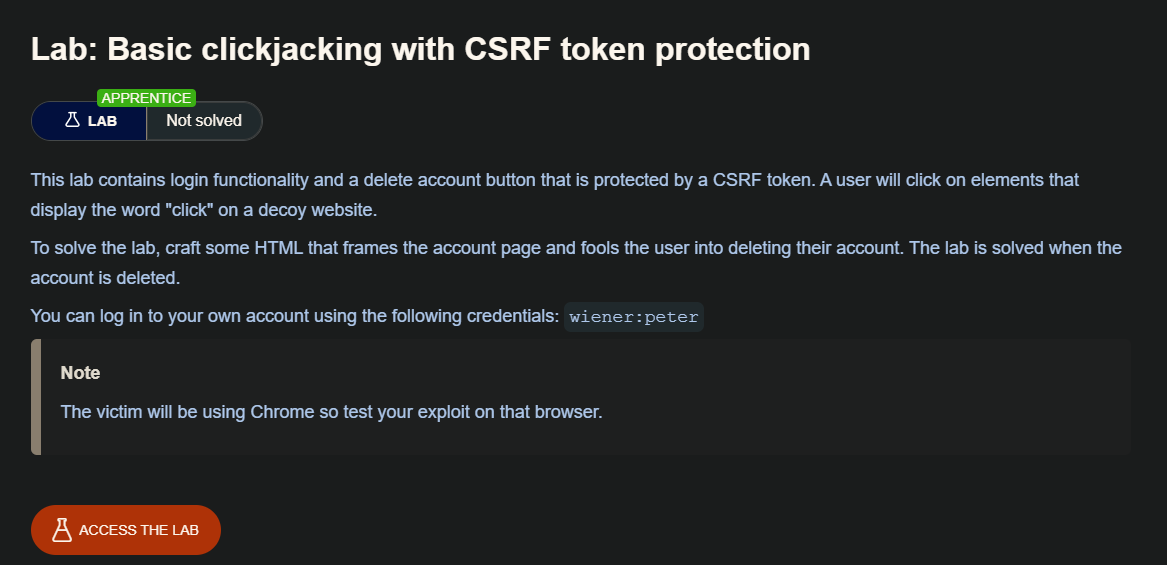Click the note sentence about the victim's browser
The width and height of the screenshot is (1167, 565).
click(331, 412)
